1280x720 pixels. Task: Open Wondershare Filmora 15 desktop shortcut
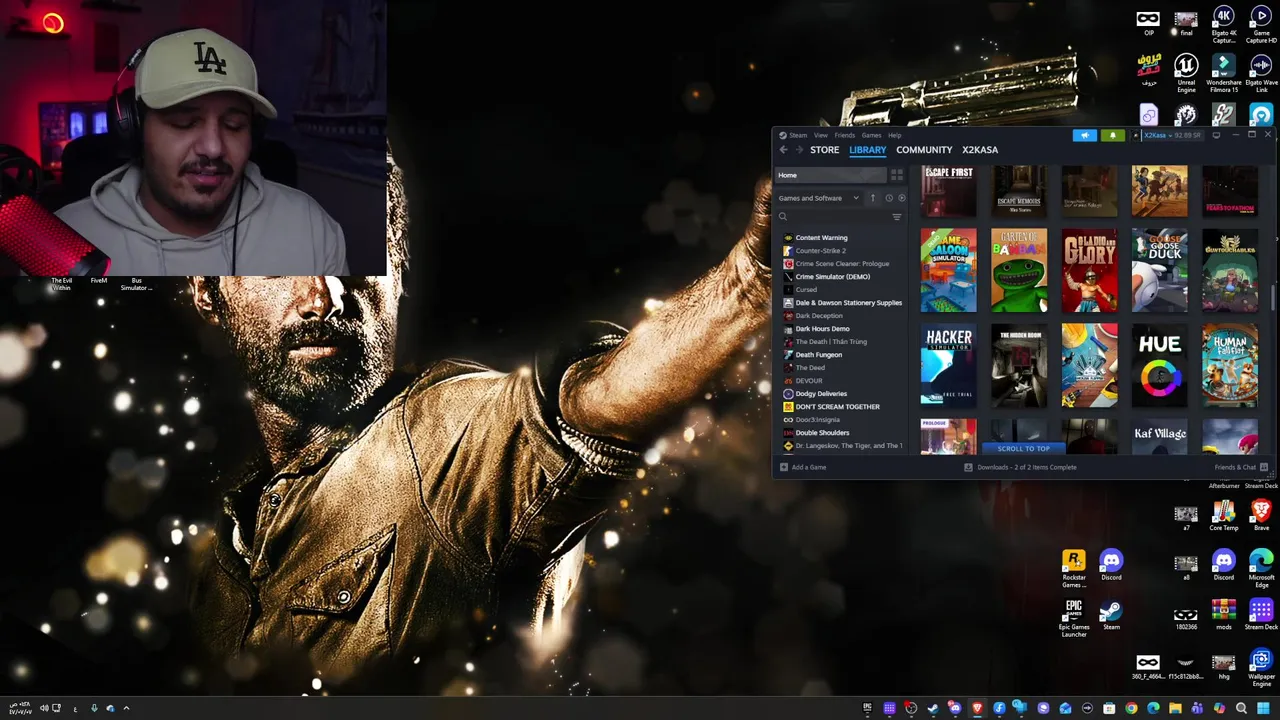[x=1224, y=72]
